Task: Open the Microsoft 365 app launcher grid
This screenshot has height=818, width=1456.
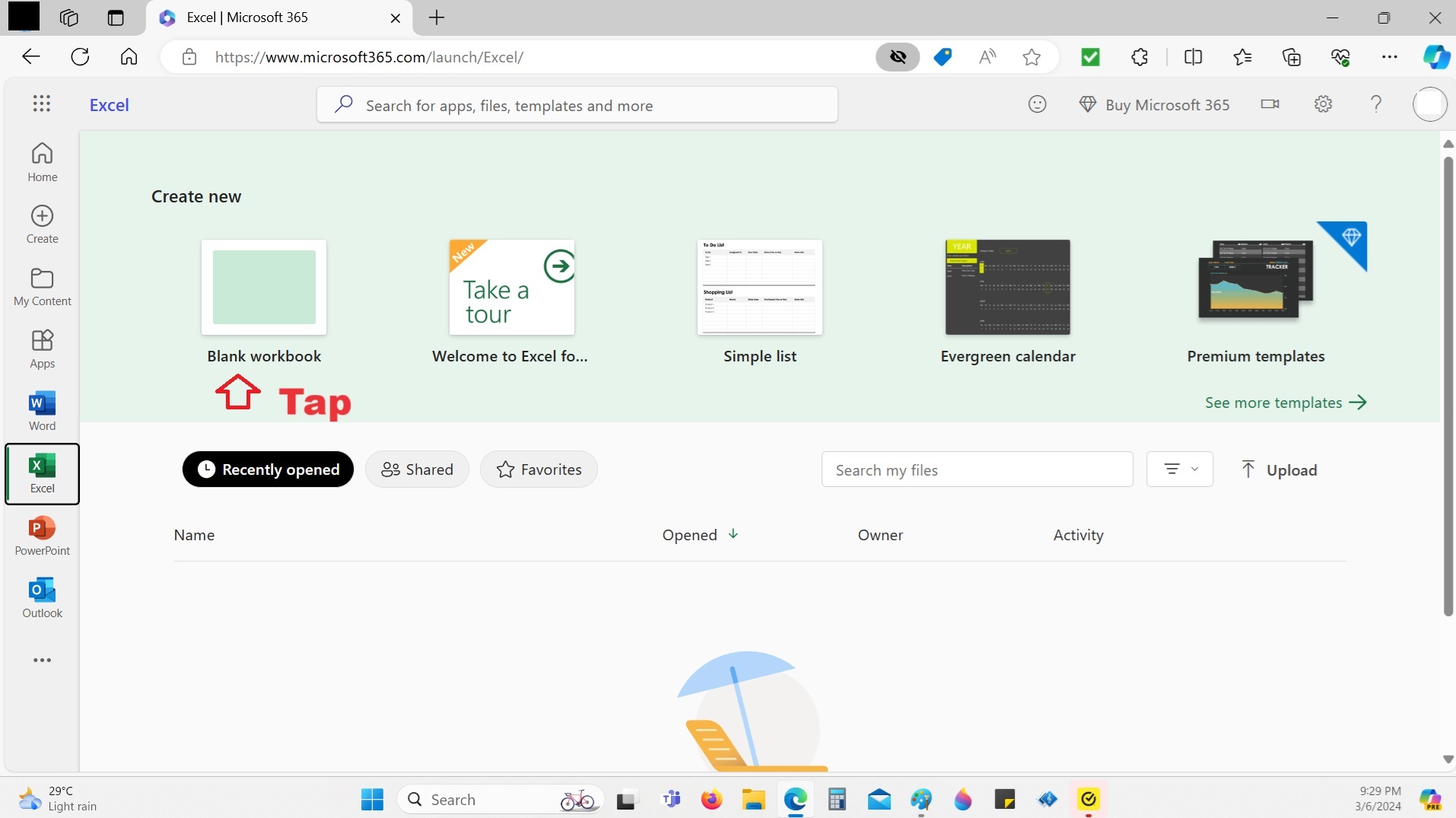Action: pos(42,104)
